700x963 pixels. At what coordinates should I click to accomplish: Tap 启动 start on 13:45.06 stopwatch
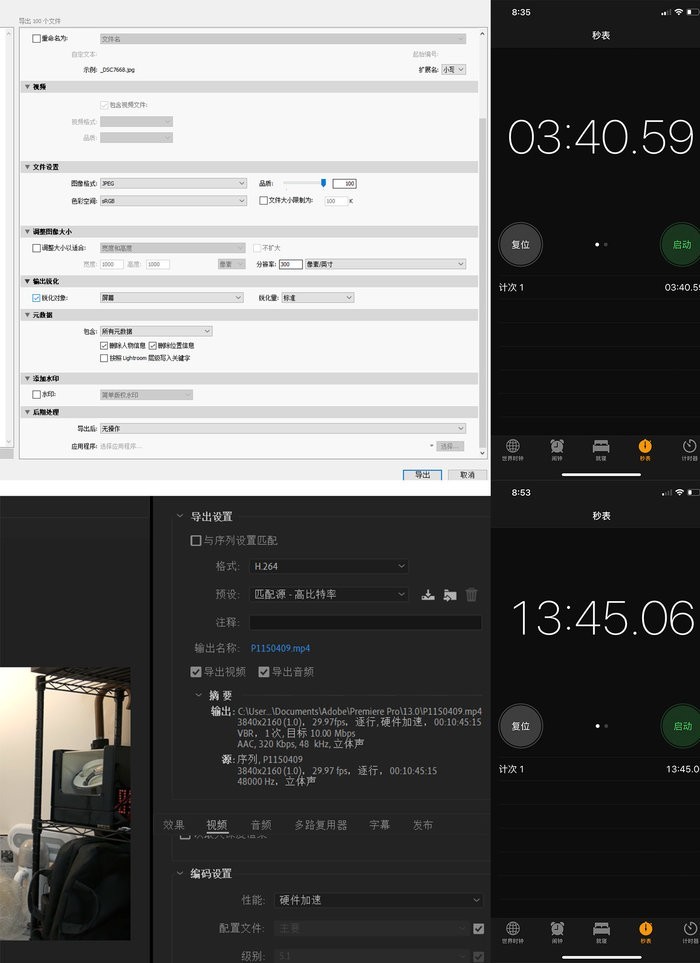(x=682, y=726)
